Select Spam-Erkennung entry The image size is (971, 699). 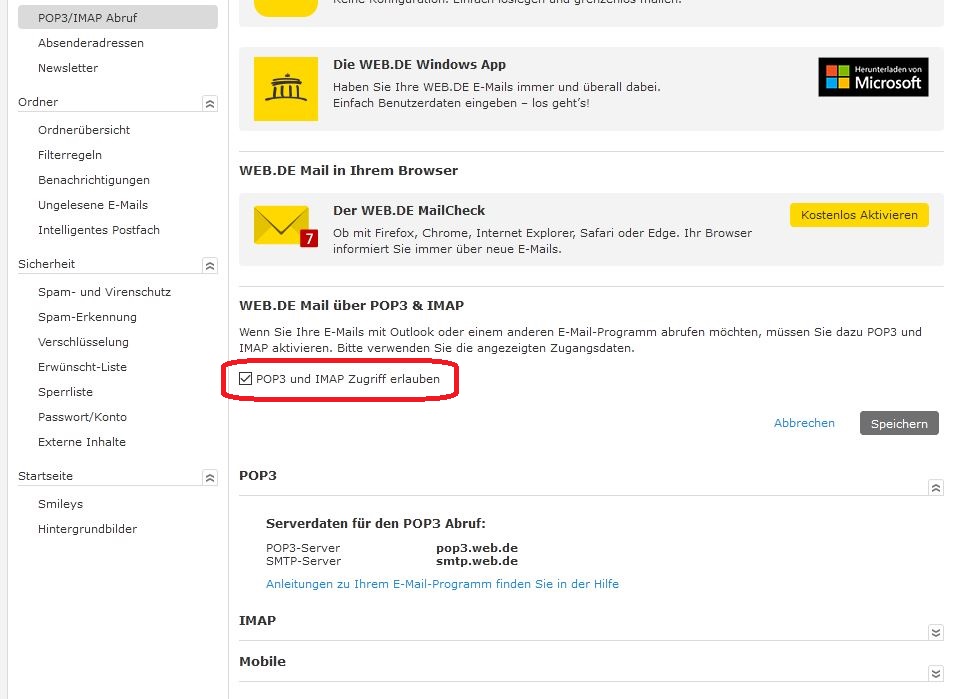(87, 317)
